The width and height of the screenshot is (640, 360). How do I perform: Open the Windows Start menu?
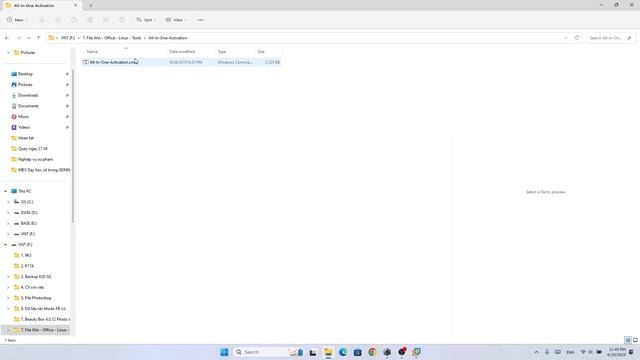point(224,352)
